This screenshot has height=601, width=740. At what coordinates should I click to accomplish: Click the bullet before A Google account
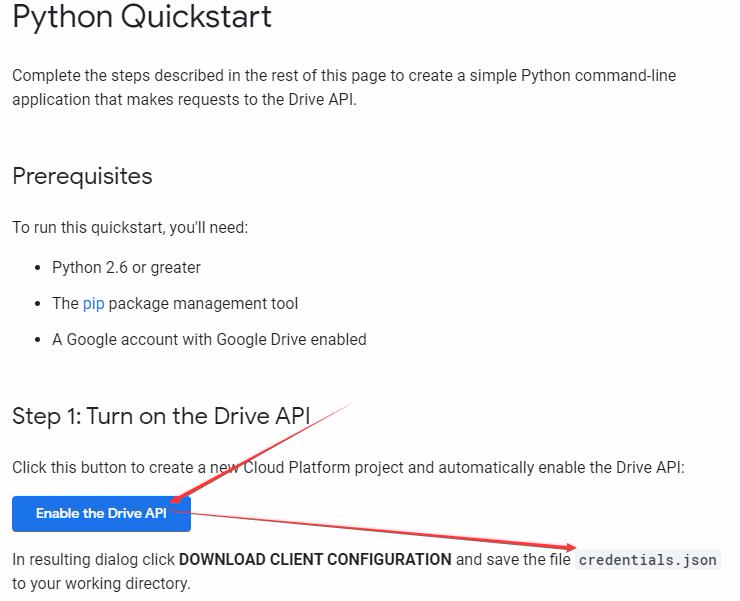point(39,340)
